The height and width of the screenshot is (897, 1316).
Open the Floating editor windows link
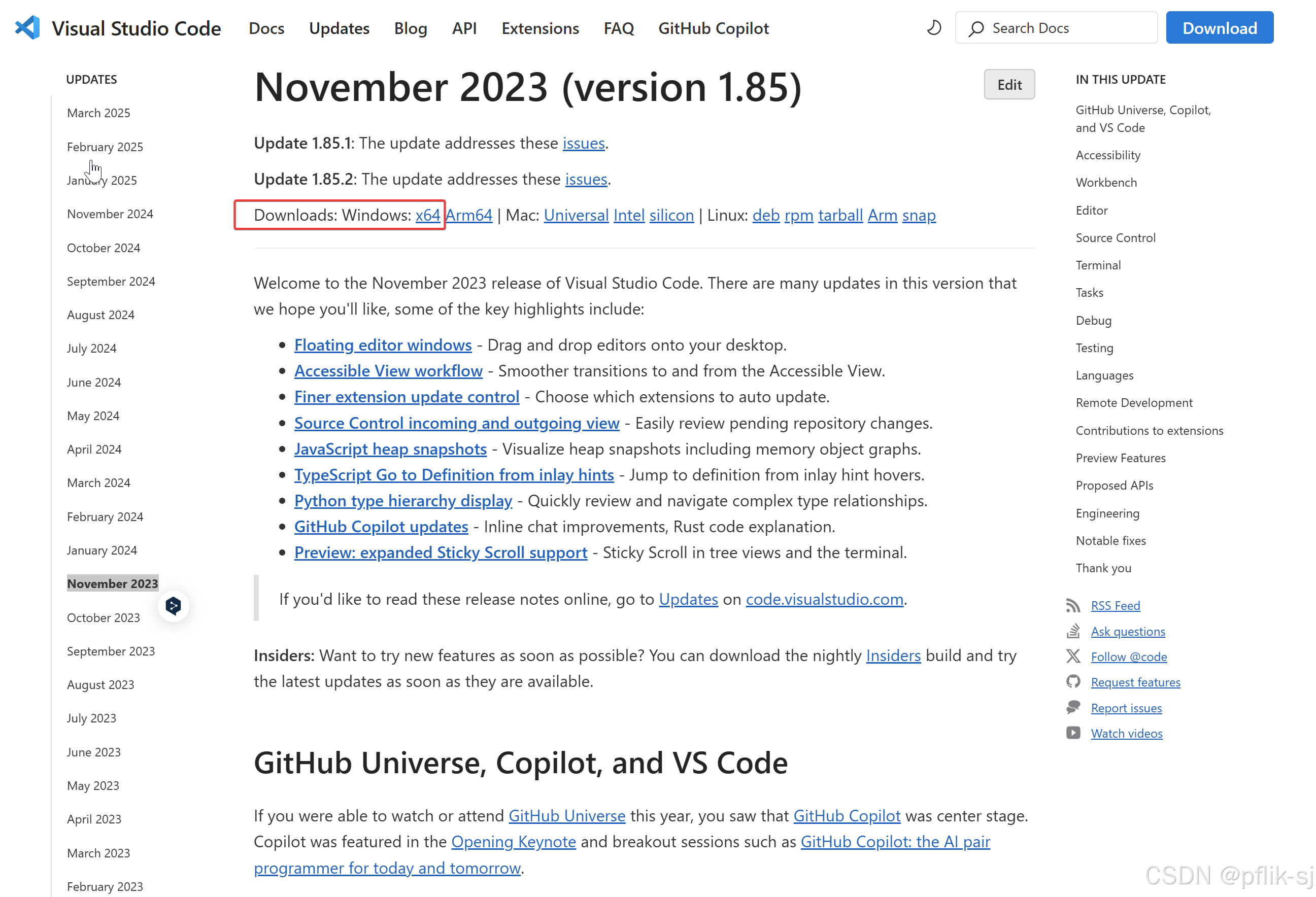coord(383,344)
